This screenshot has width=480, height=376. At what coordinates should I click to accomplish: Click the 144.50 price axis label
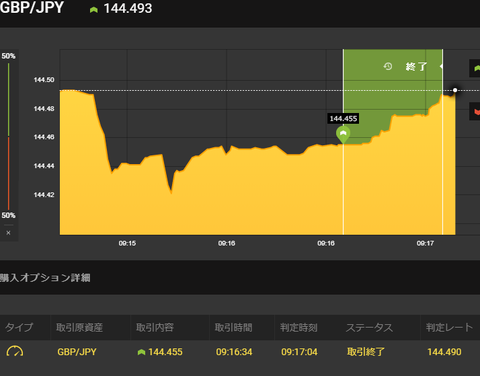pos(44,80)
